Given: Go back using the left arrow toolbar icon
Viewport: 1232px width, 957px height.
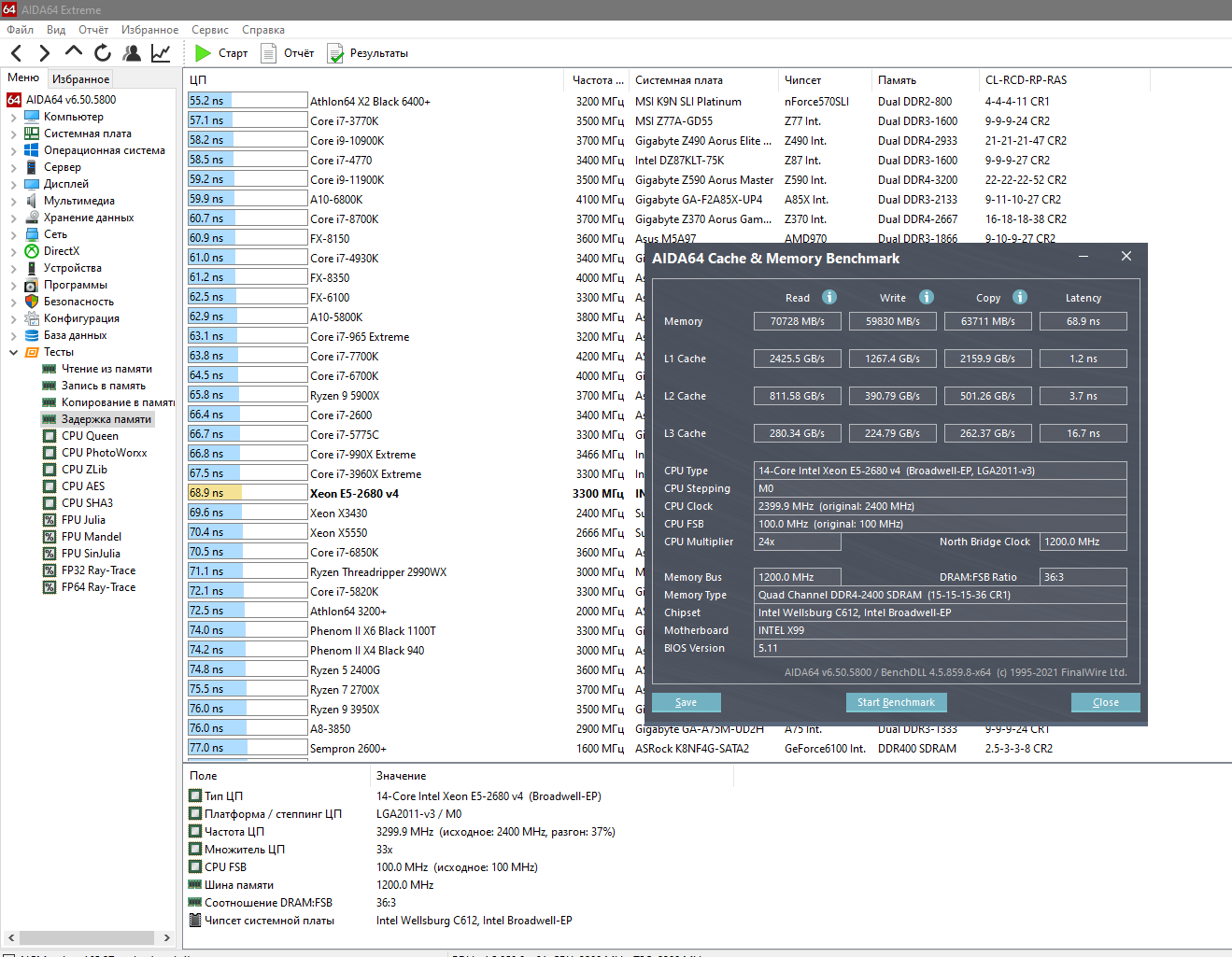Looking at the screenshot, I should [16, 53].
